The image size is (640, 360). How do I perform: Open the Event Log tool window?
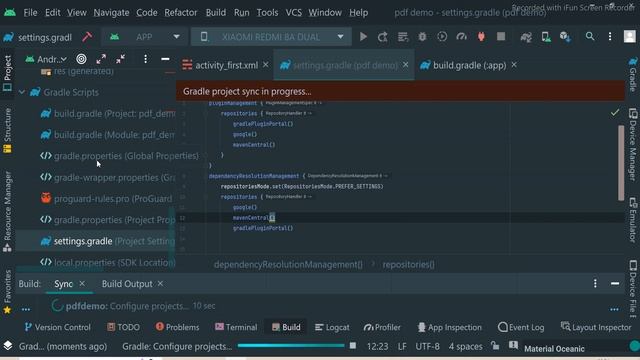coord(521,327)
